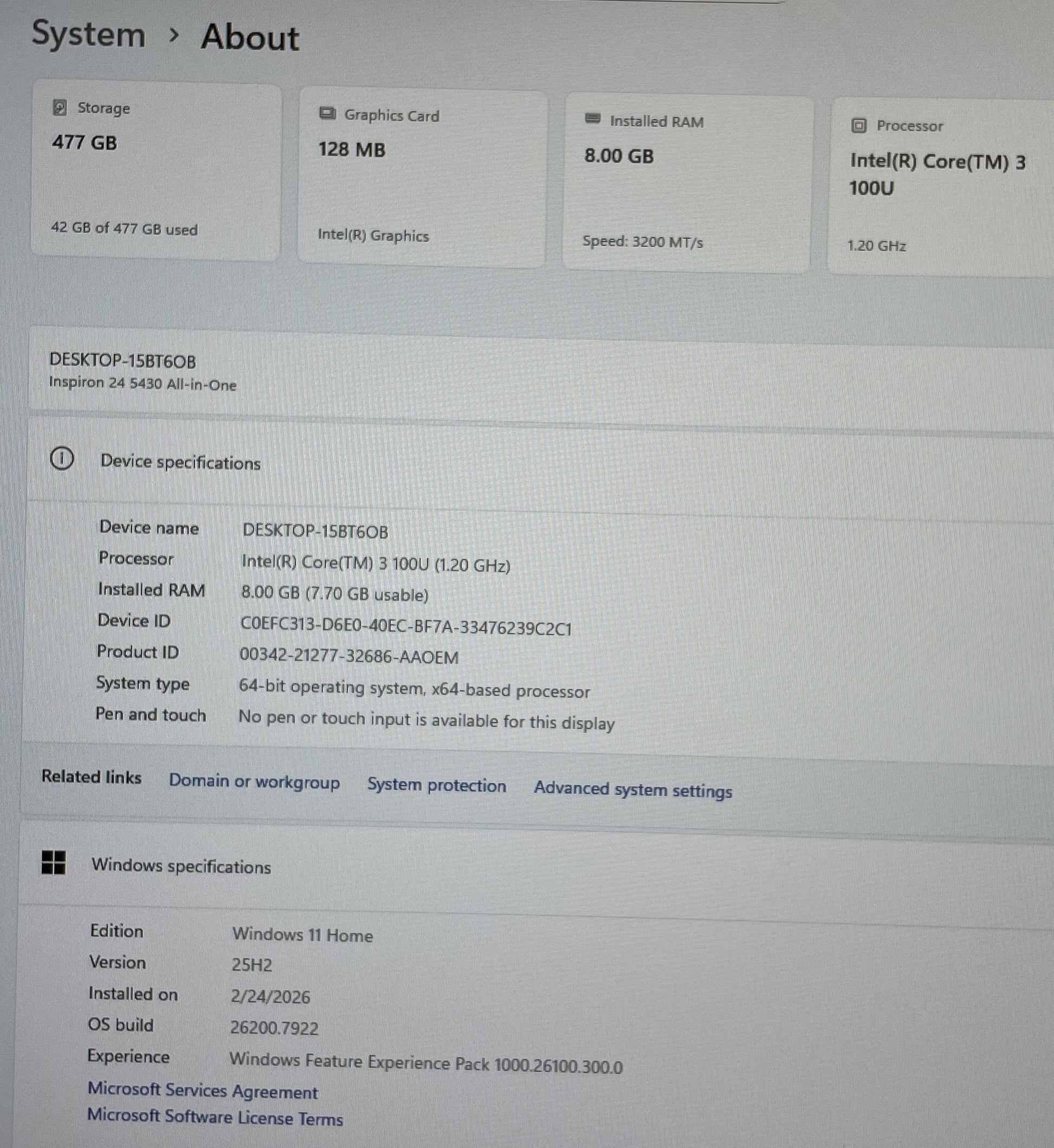1054x1148 pixels.
Task: Click the Device specifications info icon
Action: point(62,459)
